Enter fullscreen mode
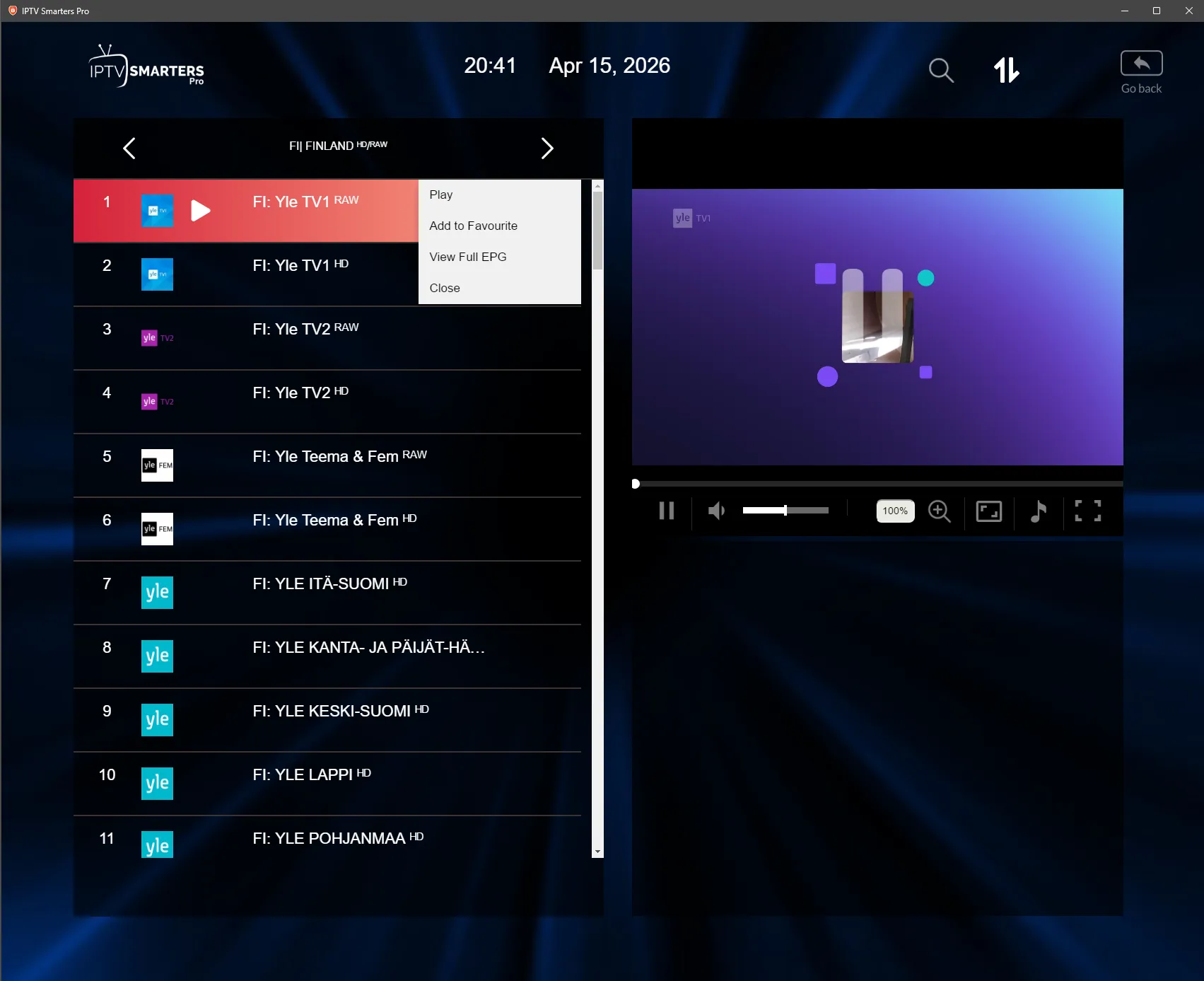 point(1088,511)
